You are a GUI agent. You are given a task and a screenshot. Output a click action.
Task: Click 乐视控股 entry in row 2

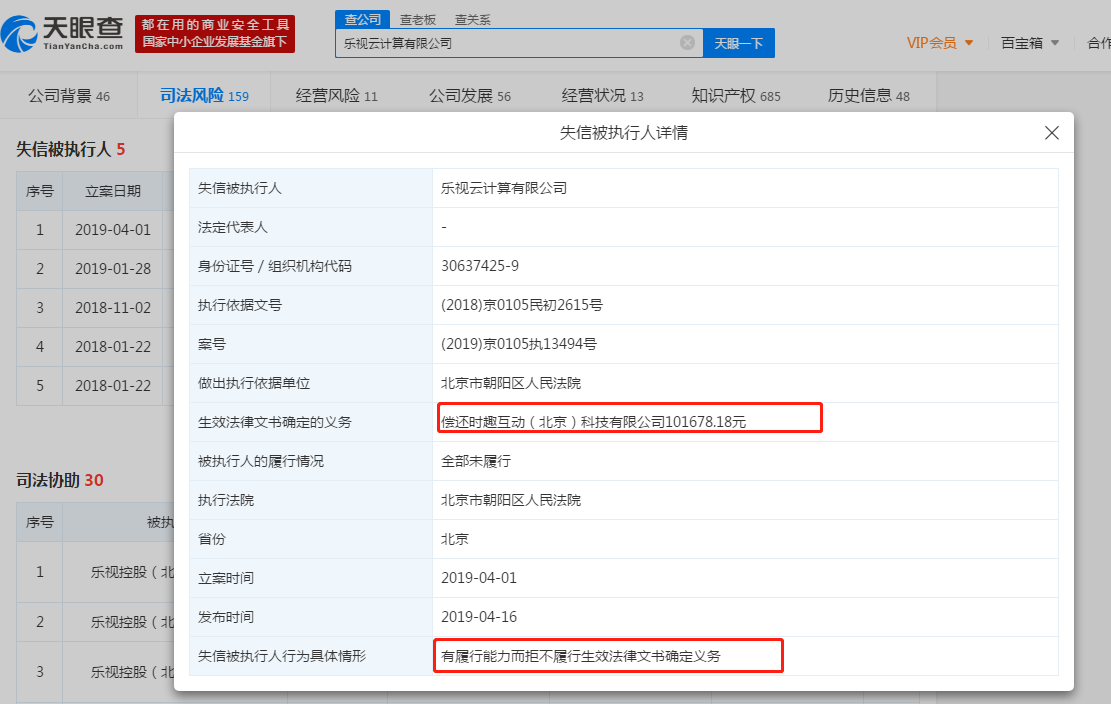tap(132, 622)
